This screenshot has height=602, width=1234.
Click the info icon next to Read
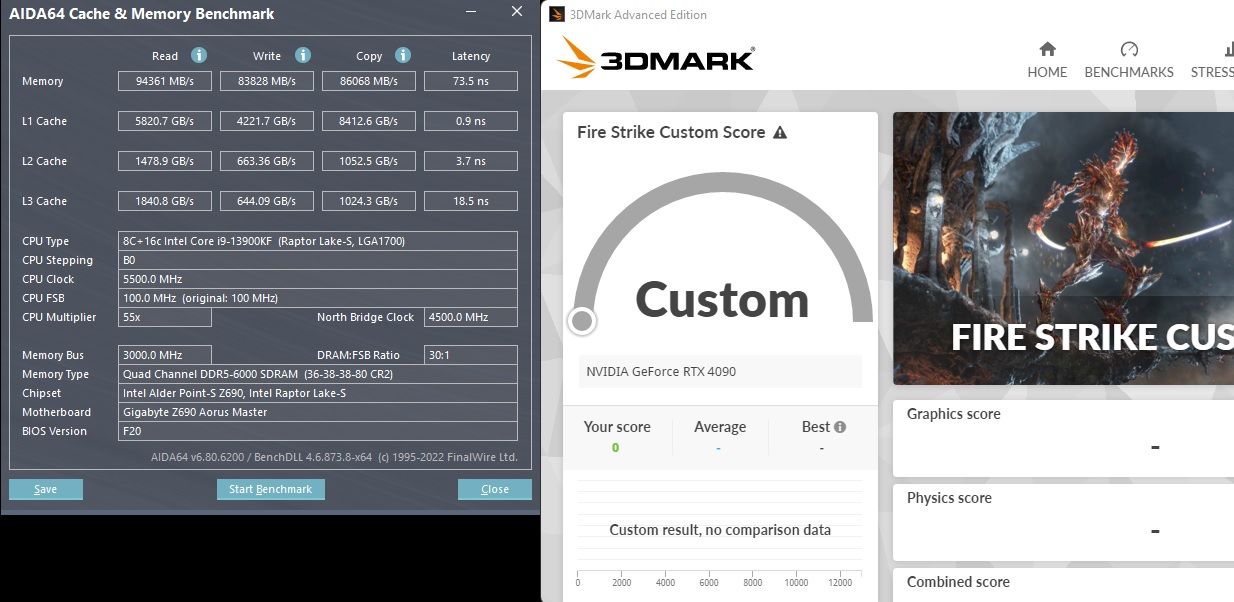tap(199, 55)
